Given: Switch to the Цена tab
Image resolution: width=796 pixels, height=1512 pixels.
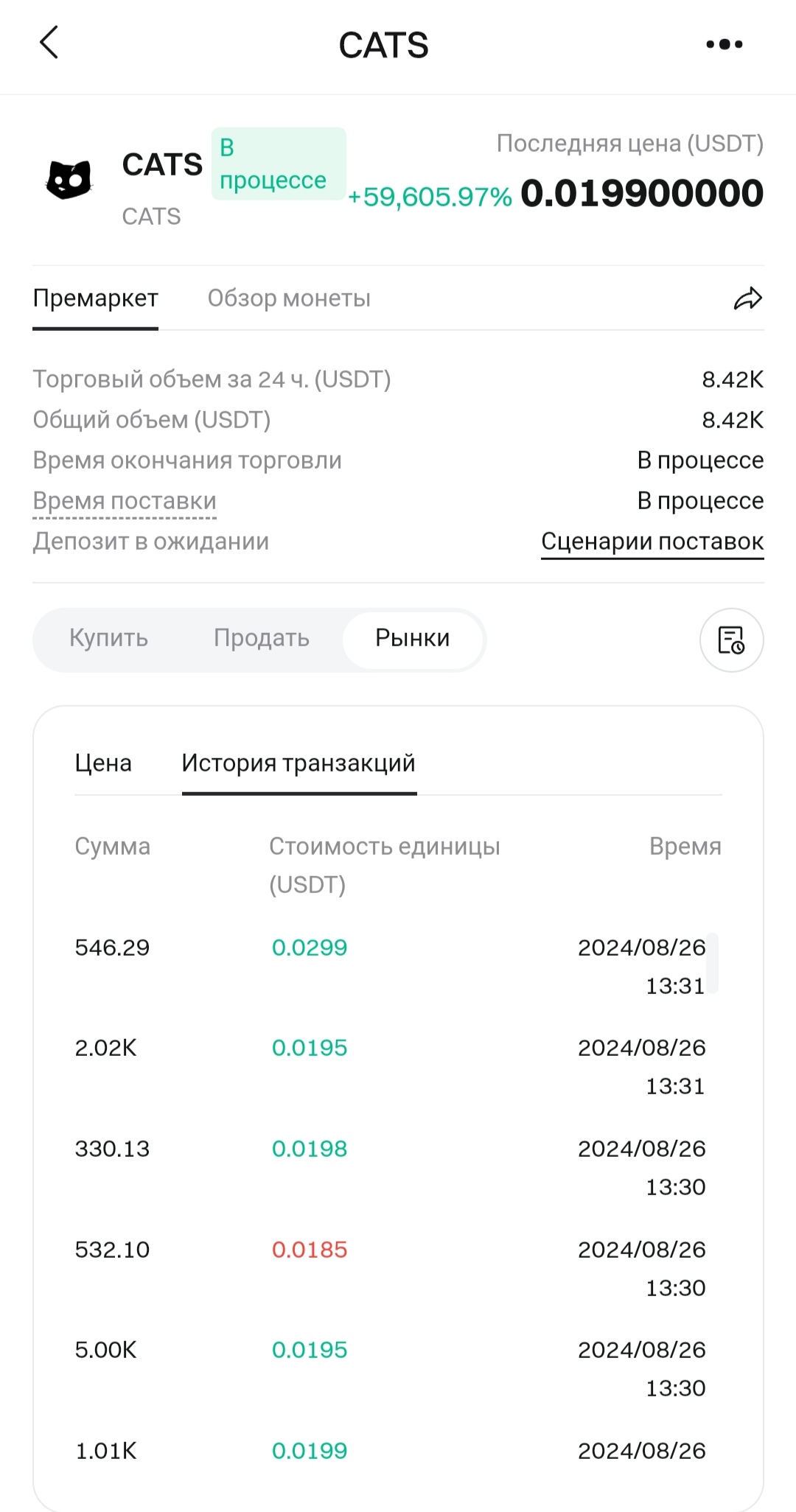Looking at the screenshot, I should pyautogui.click(x=103, y=763).
